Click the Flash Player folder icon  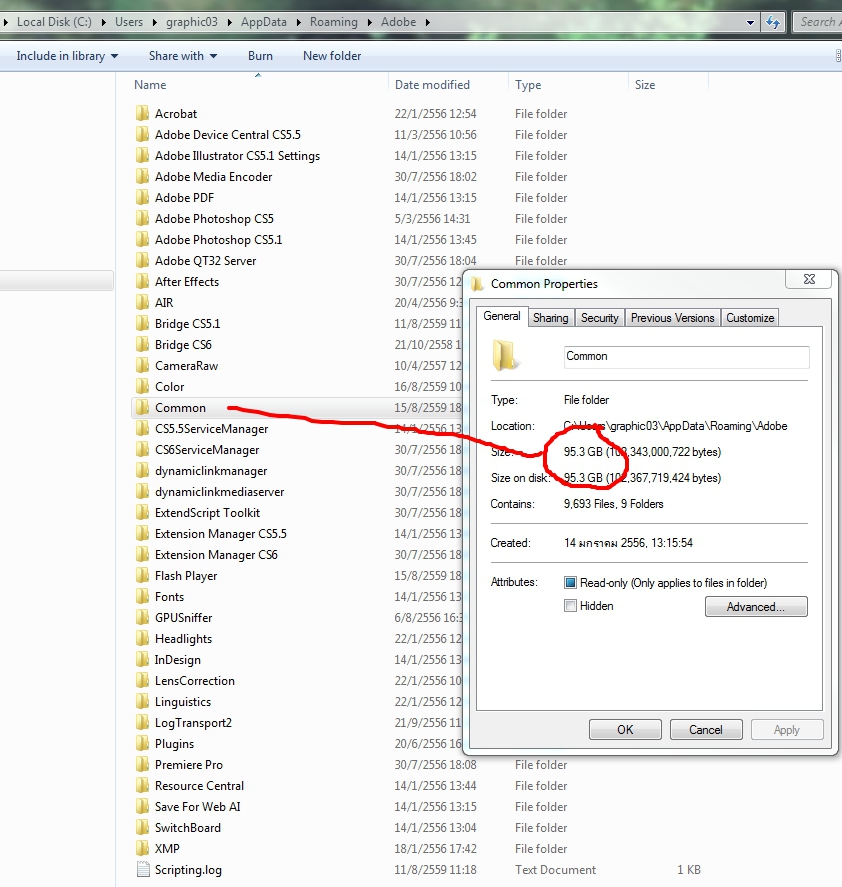143,575
